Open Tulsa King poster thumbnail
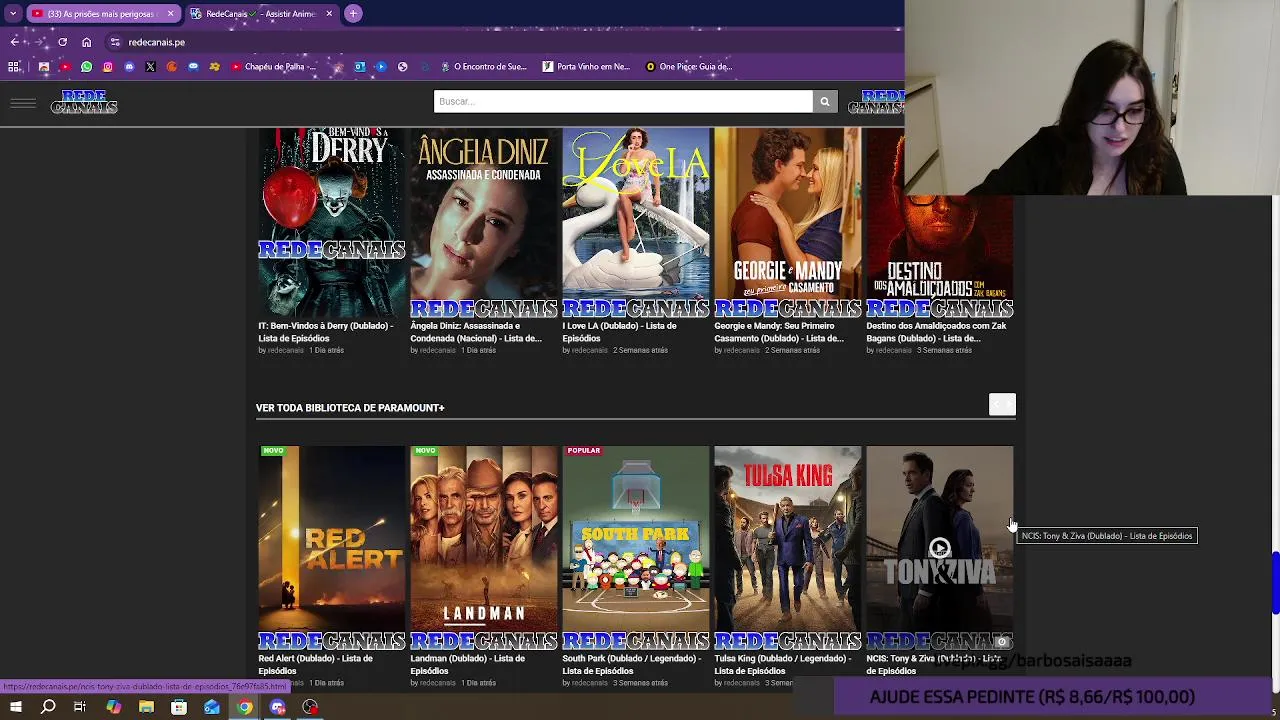 coord(788,548)
